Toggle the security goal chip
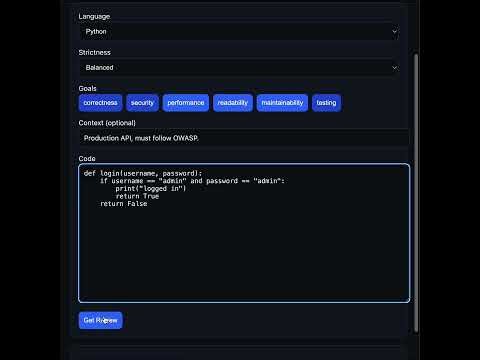This screenshot has width=480, height=360. pos(142,103)
